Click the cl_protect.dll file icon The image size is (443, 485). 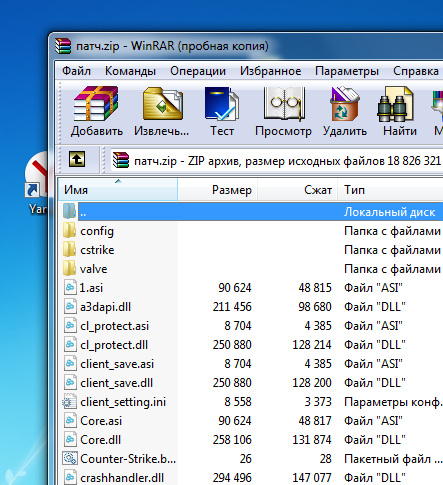click(70, 344)
